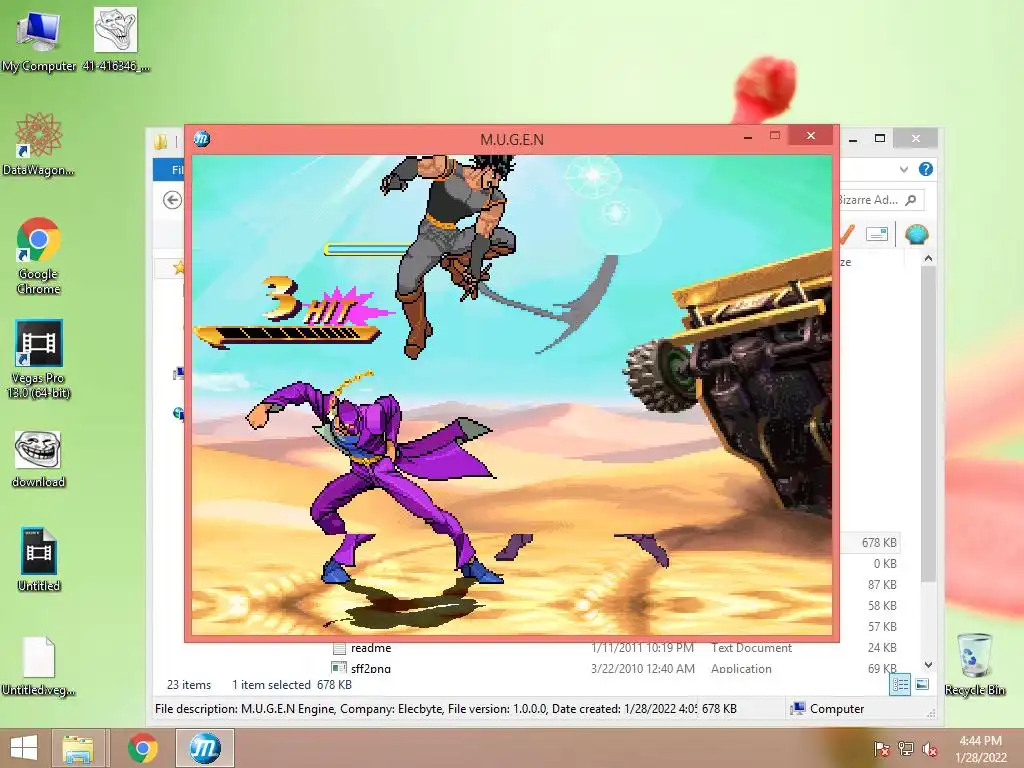Open the 41-416346 troll face image icon
Screen dimensions: 1024x768
tap(116, 39)
